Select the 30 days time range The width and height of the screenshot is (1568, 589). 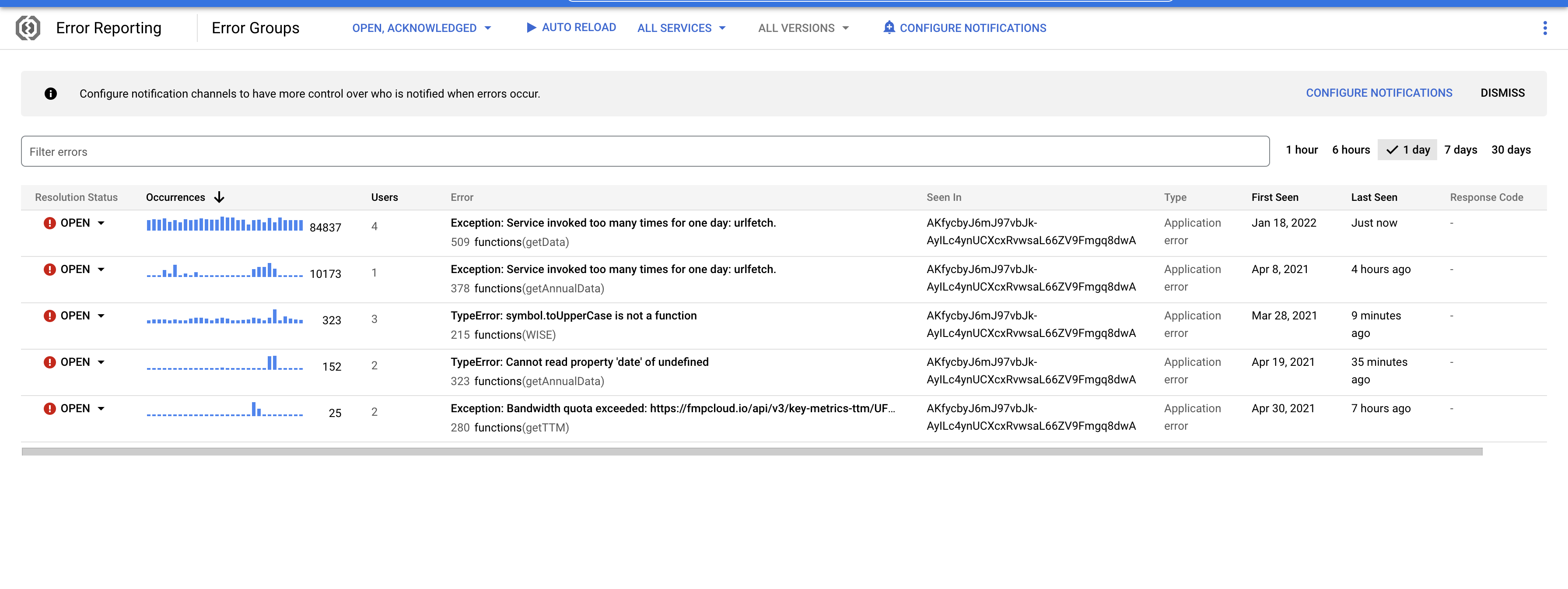click(1511, 150)
